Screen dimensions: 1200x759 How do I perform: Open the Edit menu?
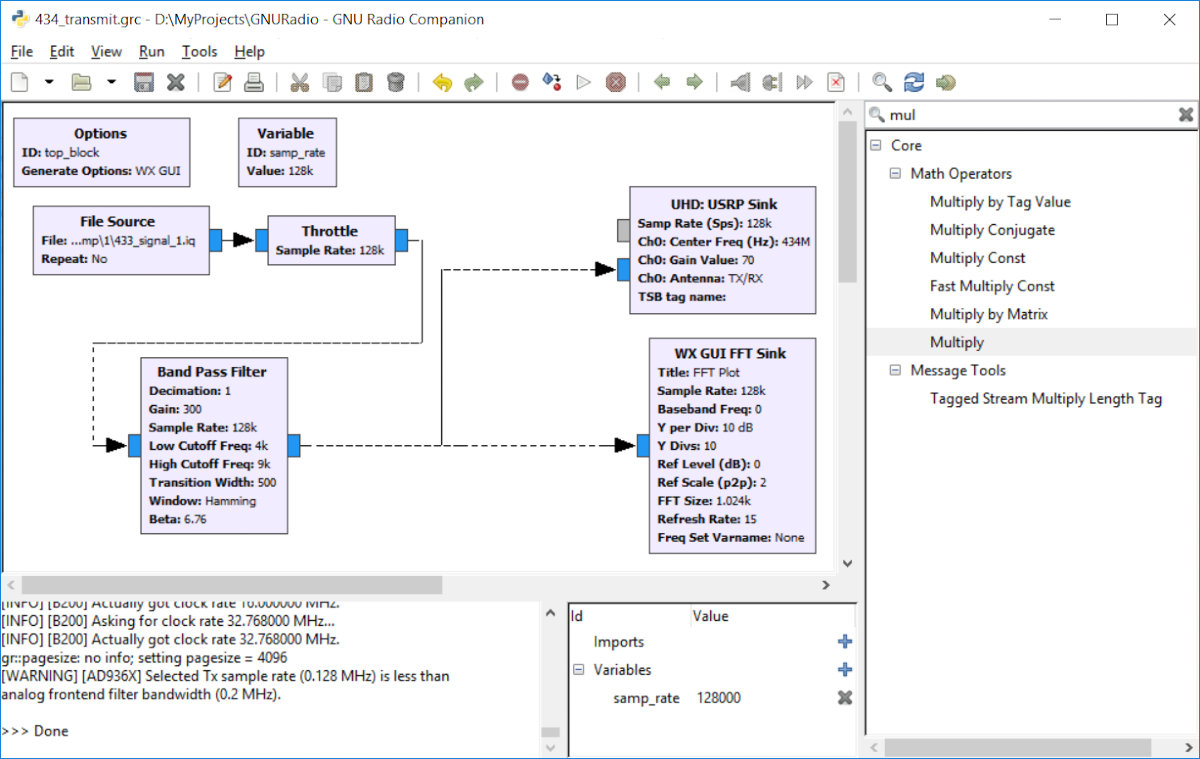62,51
